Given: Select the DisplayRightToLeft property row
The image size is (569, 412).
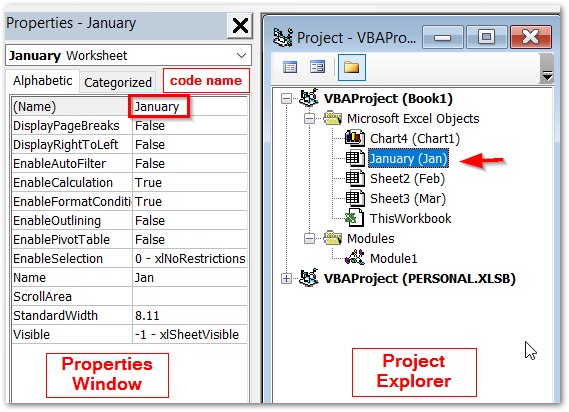Looking at the screenshot, I should click(x=130, y=144).
